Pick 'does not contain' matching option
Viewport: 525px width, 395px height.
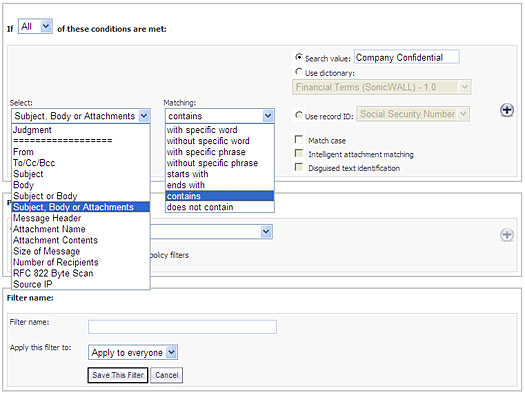click(220, 207)
